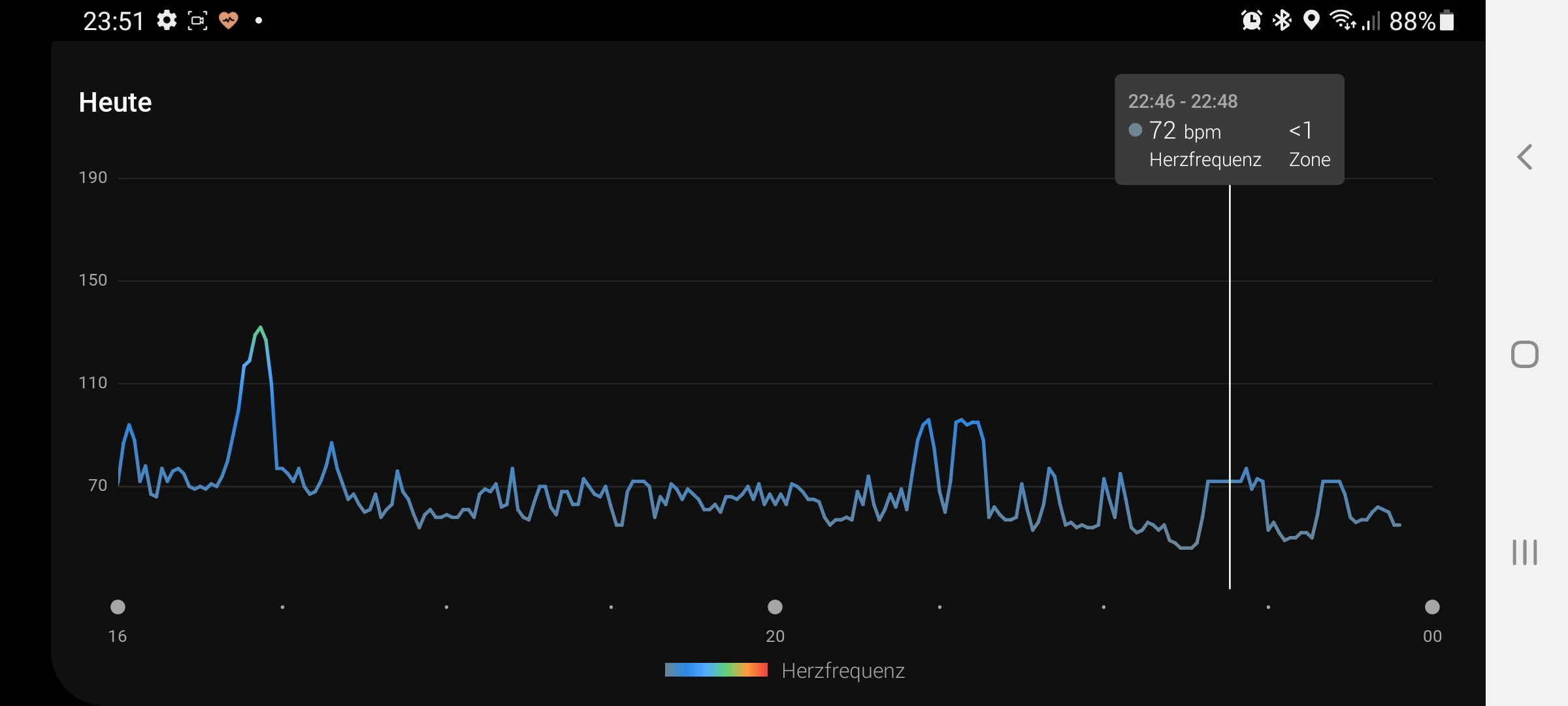1568x706 pixels.
Task: Tap the Wi-Fi signal icon
Action: (1342, 21)
